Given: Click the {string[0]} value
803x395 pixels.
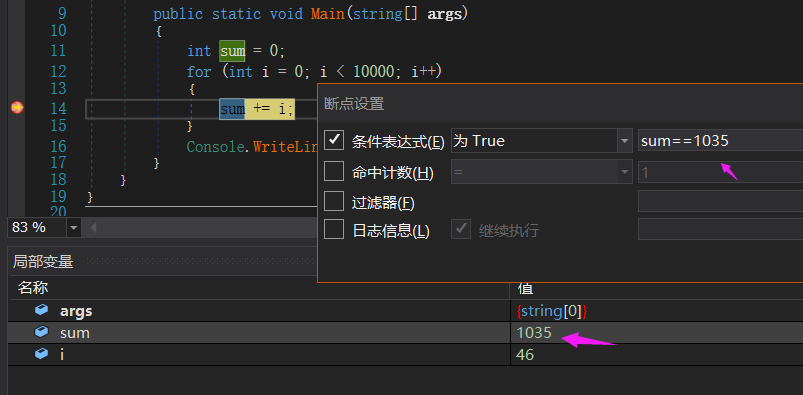Looking at the screenshot, I should [552, 311].
